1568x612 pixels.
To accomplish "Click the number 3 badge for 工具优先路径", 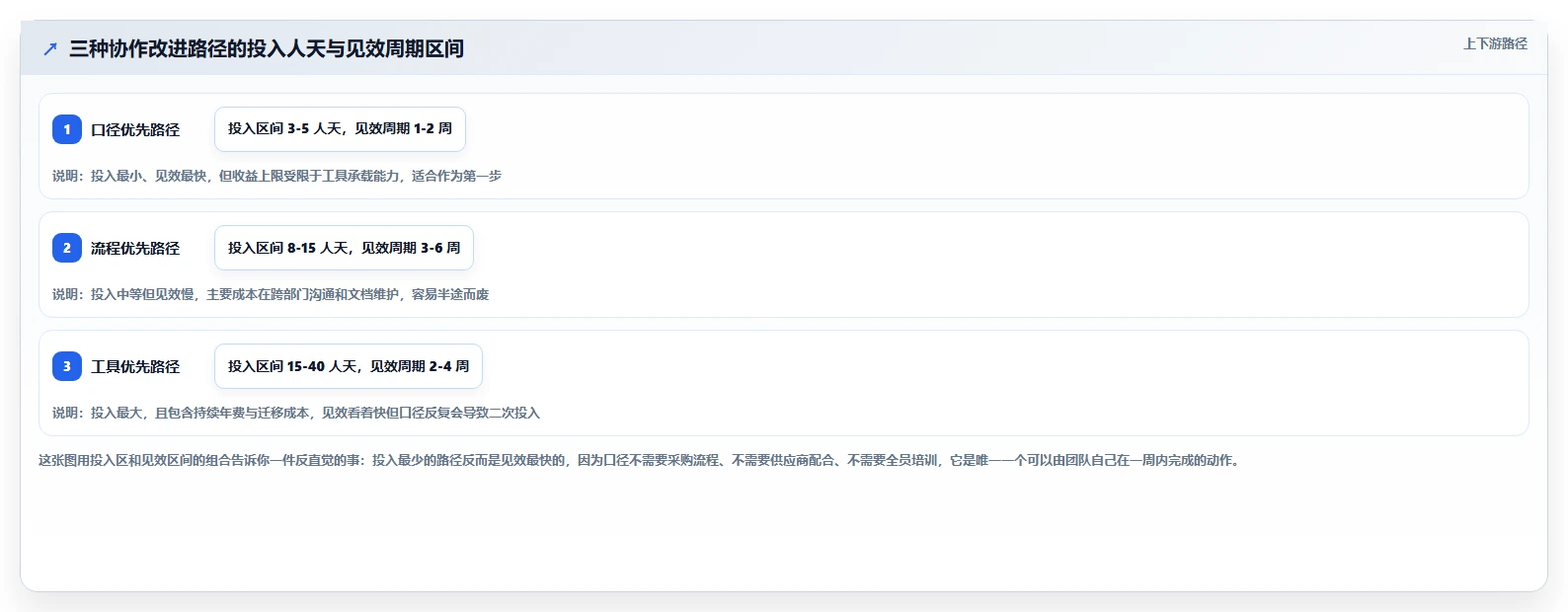I will 67,366.
